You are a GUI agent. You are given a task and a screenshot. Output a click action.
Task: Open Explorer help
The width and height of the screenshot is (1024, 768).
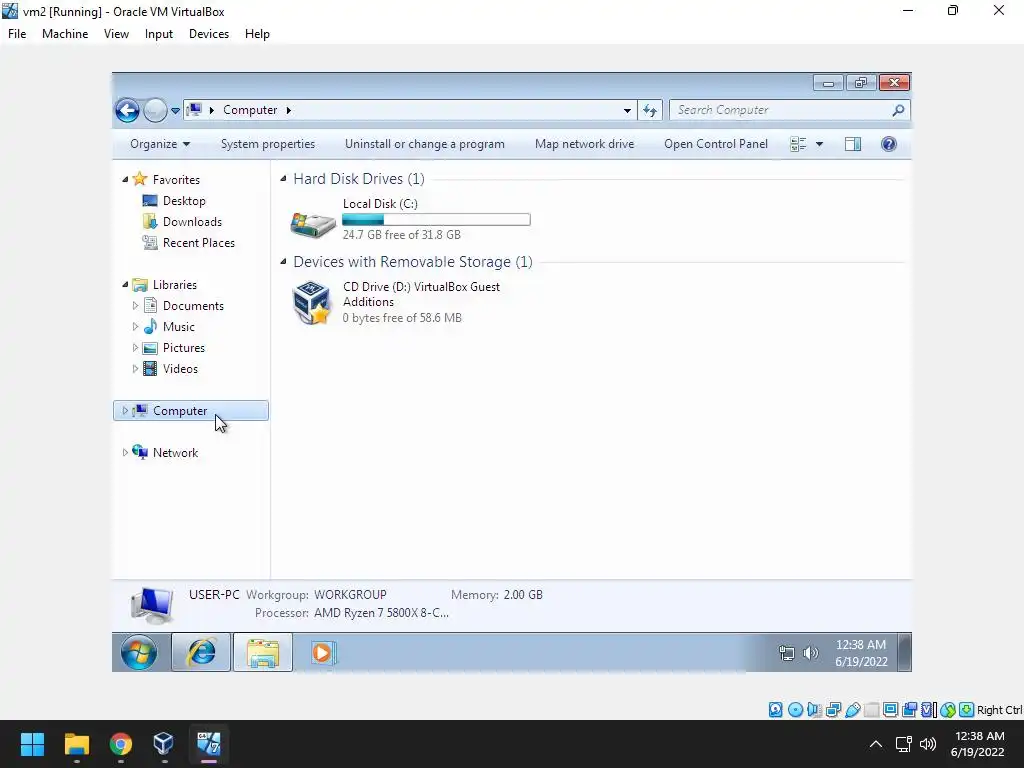[x=889, y=144]
